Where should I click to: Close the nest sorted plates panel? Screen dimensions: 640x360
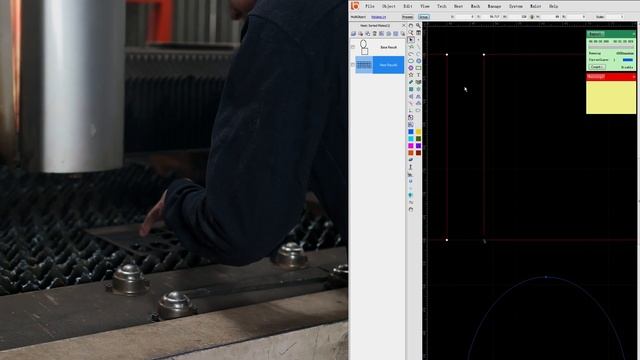pos(404,25)
